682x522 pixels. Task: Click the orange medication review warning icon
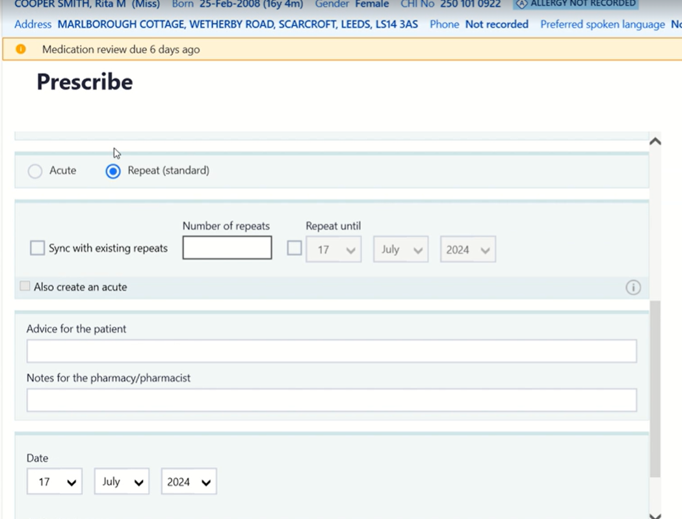pyautogui.click(x=20, y=49)
